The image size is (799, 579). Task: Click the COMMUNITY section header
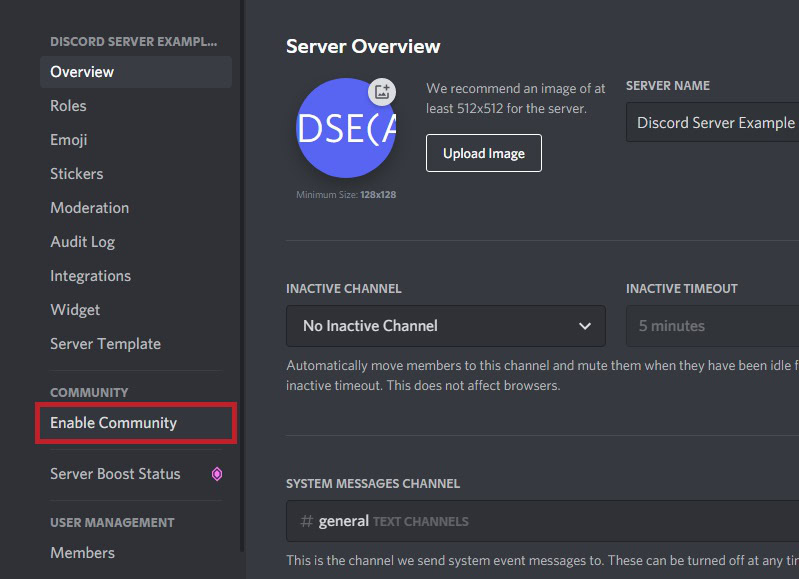coord(89,392)
